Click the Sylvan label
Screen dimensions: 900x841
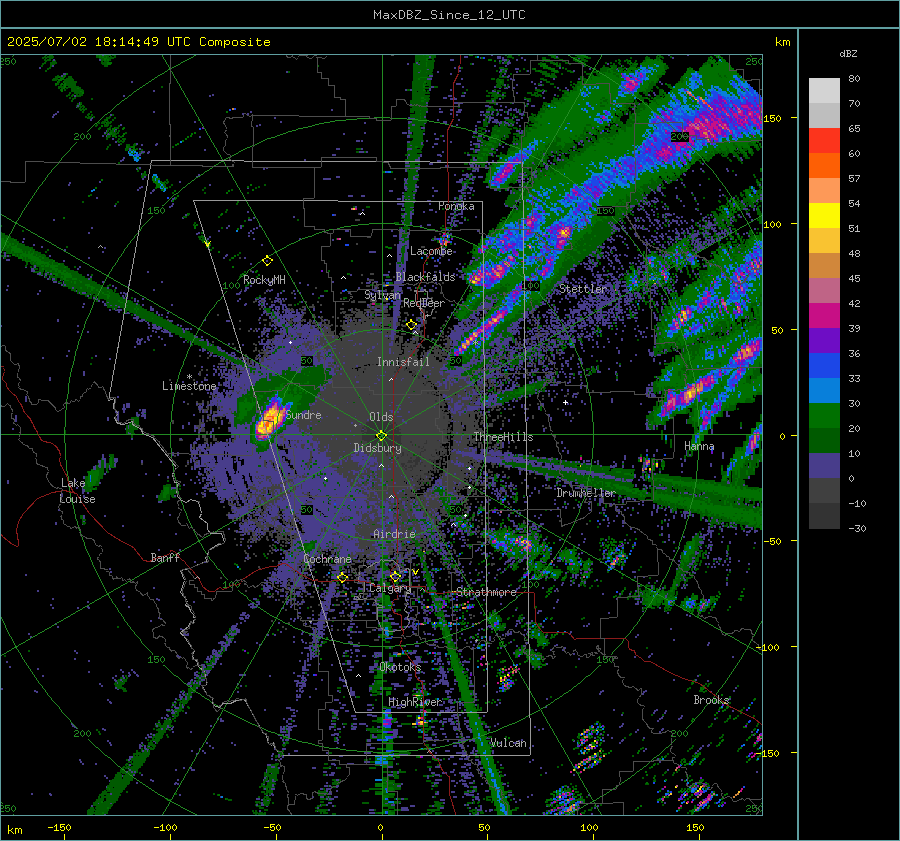coord(382,295)
